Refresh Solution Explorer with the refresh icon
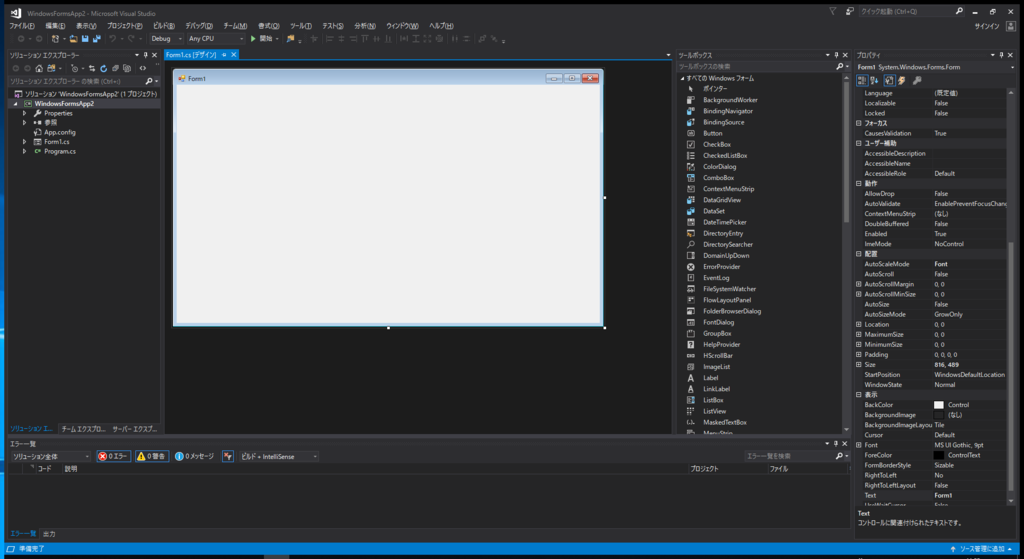 [103, 69]
